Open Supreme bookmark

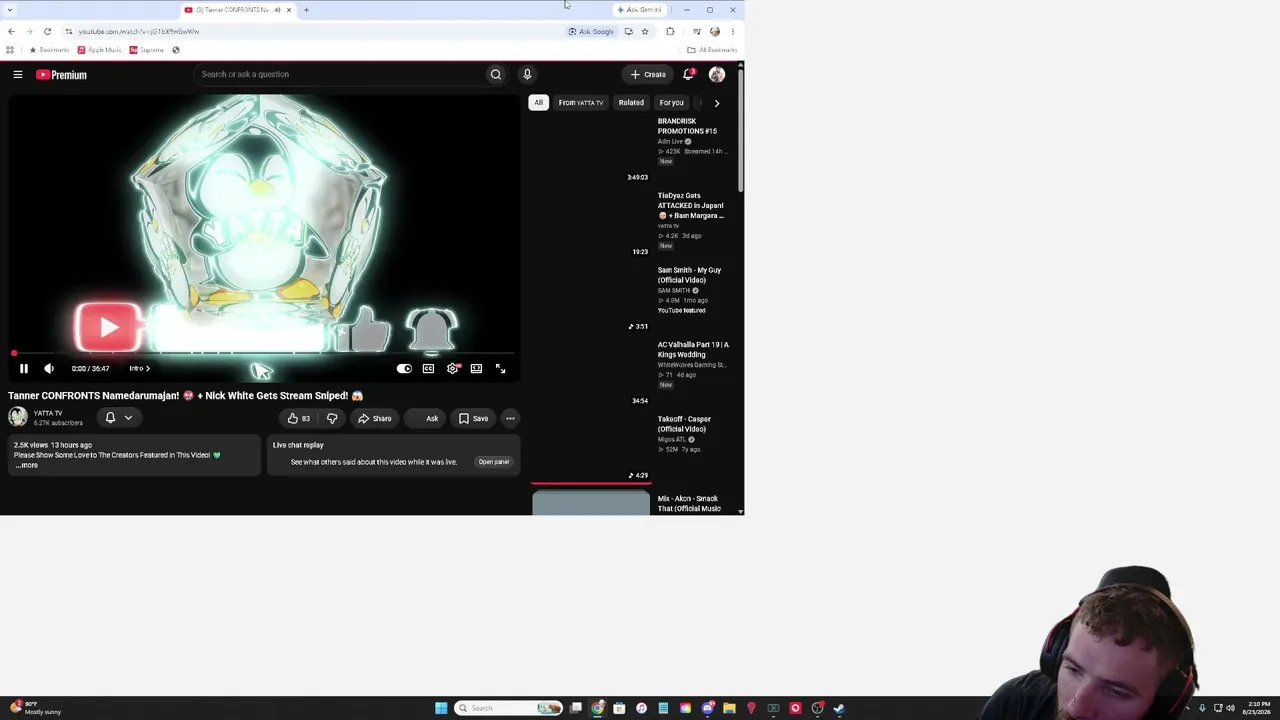pos(147,50)
